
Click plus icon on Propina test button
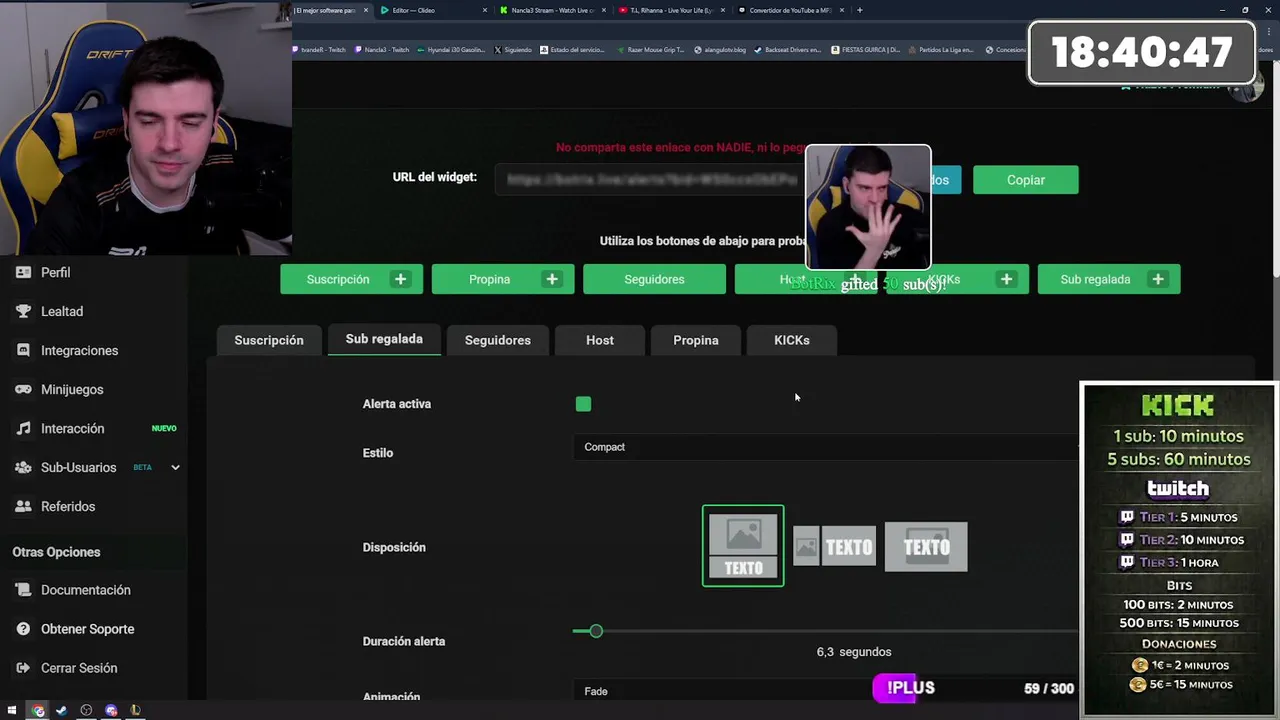click(x=552, y=279)
